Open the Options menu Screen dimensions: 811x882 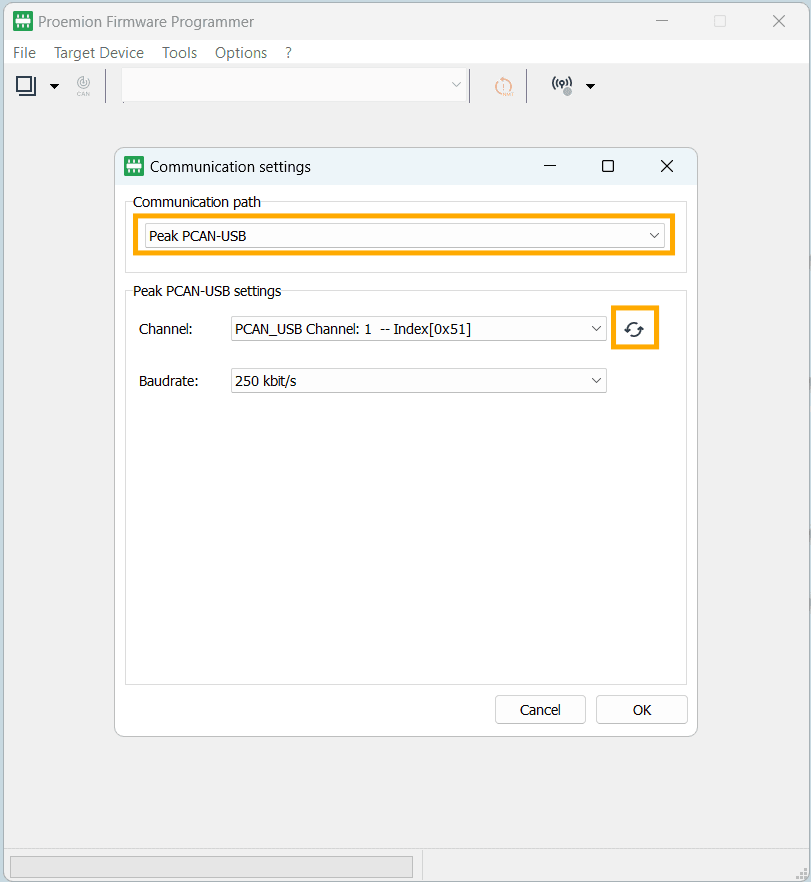(x=241, y=53)
